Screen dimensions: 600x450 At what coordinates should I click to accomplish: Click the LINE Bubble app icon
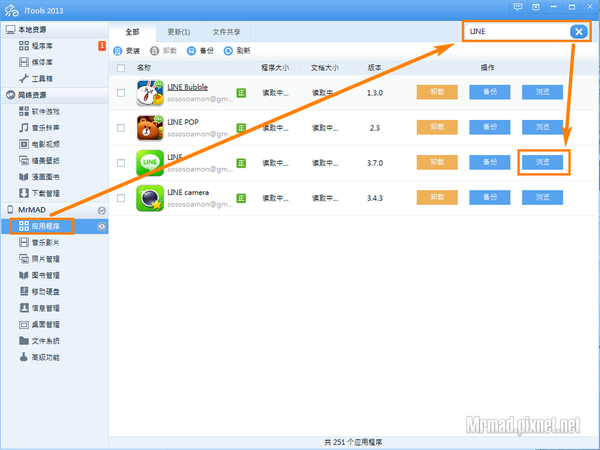tap(150, 93)
